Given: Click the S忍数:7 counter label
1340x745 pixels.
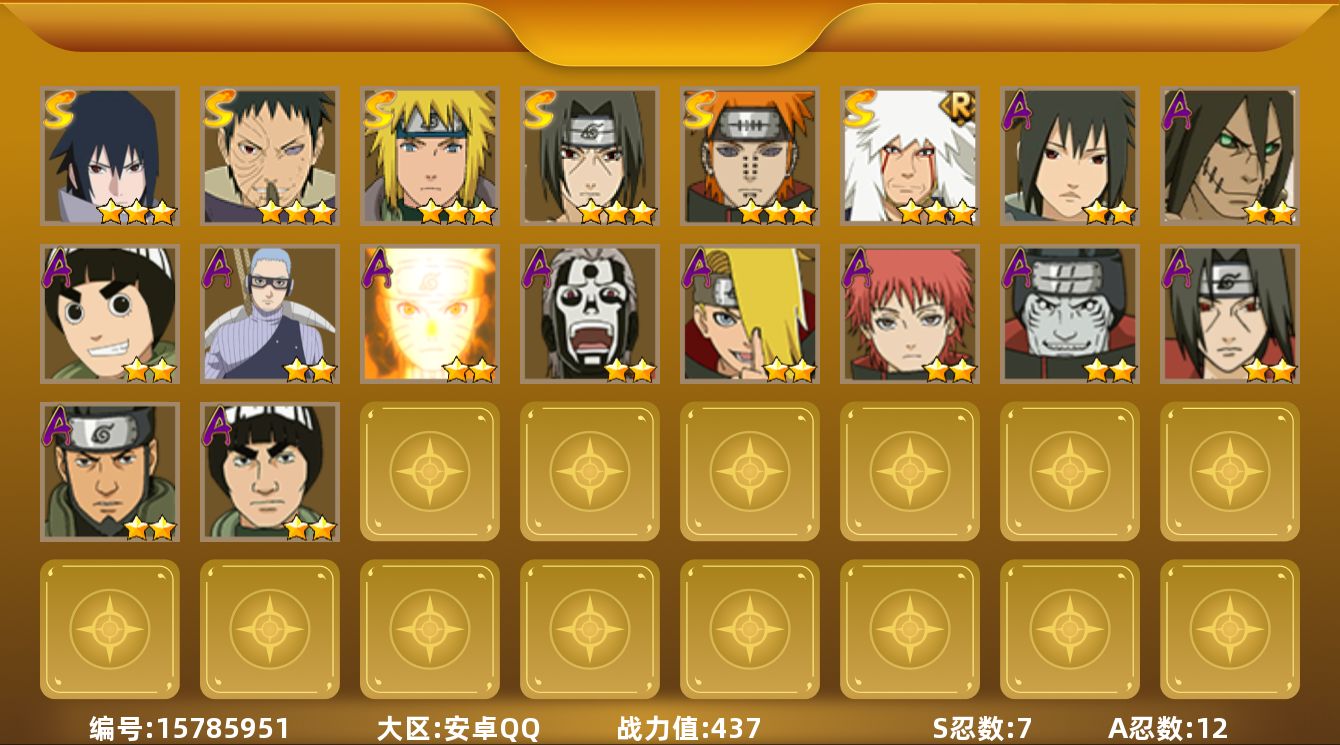Looking at the screenshot, I should pos(982,728).
